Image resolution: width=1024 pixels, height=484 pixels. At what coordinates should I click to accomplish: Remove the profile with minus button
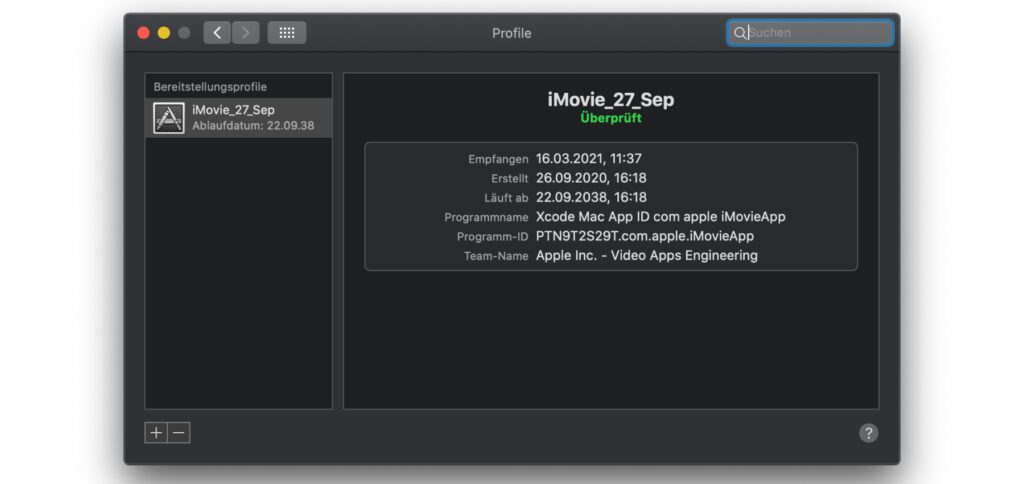pyautogui.click(x=179, y=432)
